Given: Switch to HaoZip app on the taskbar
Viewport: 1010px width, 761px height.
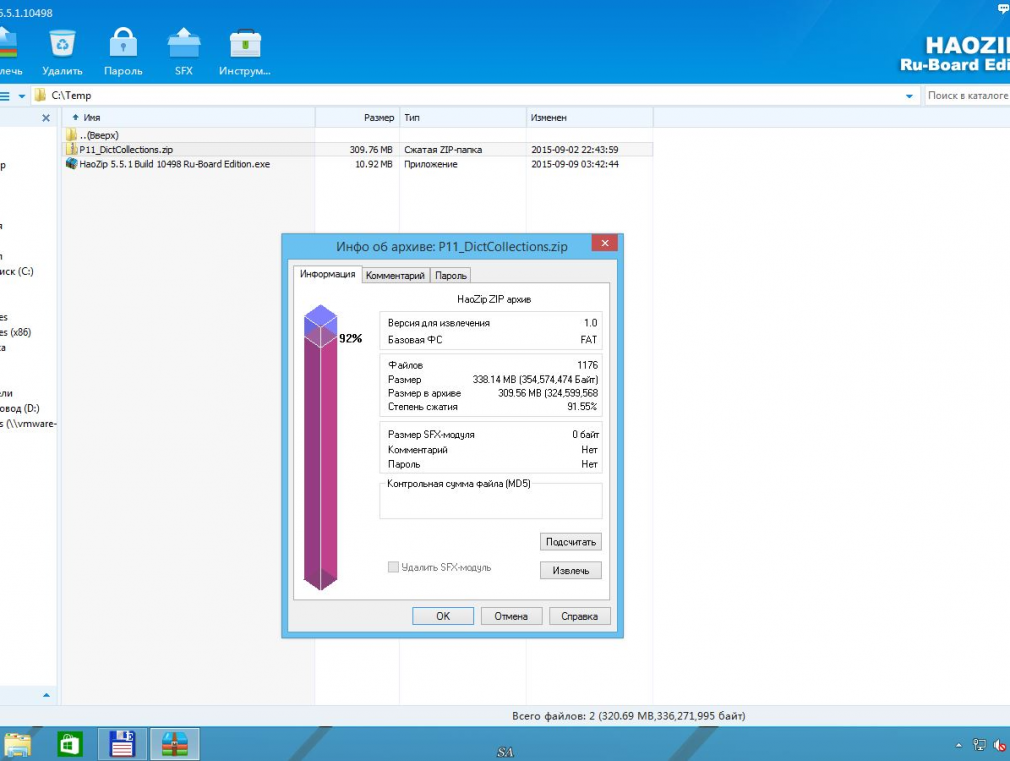Looking at the screenshot, I should click(175, 744).
